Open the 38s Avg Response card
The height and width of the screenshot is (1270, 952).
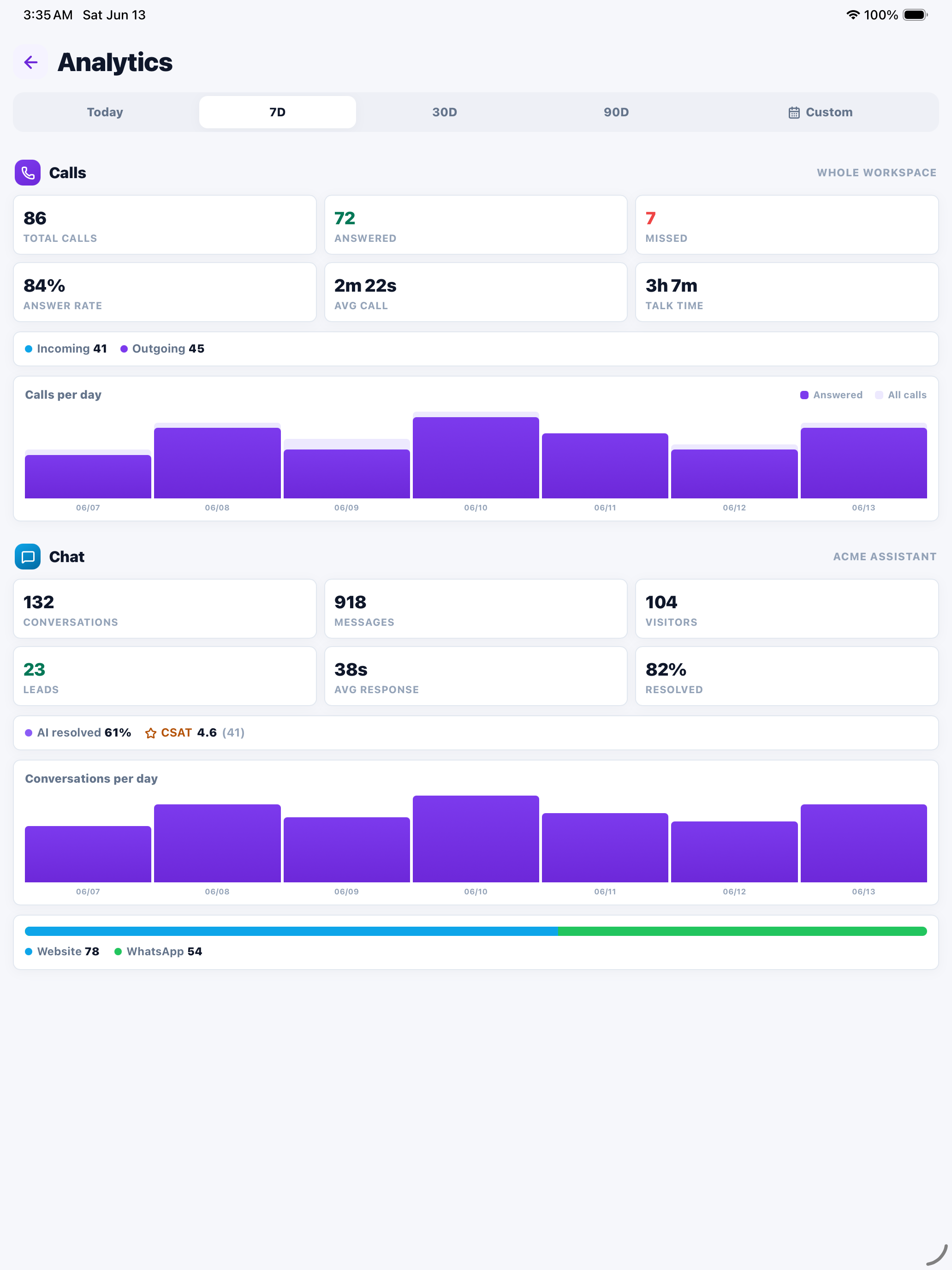tap(476, 677)
